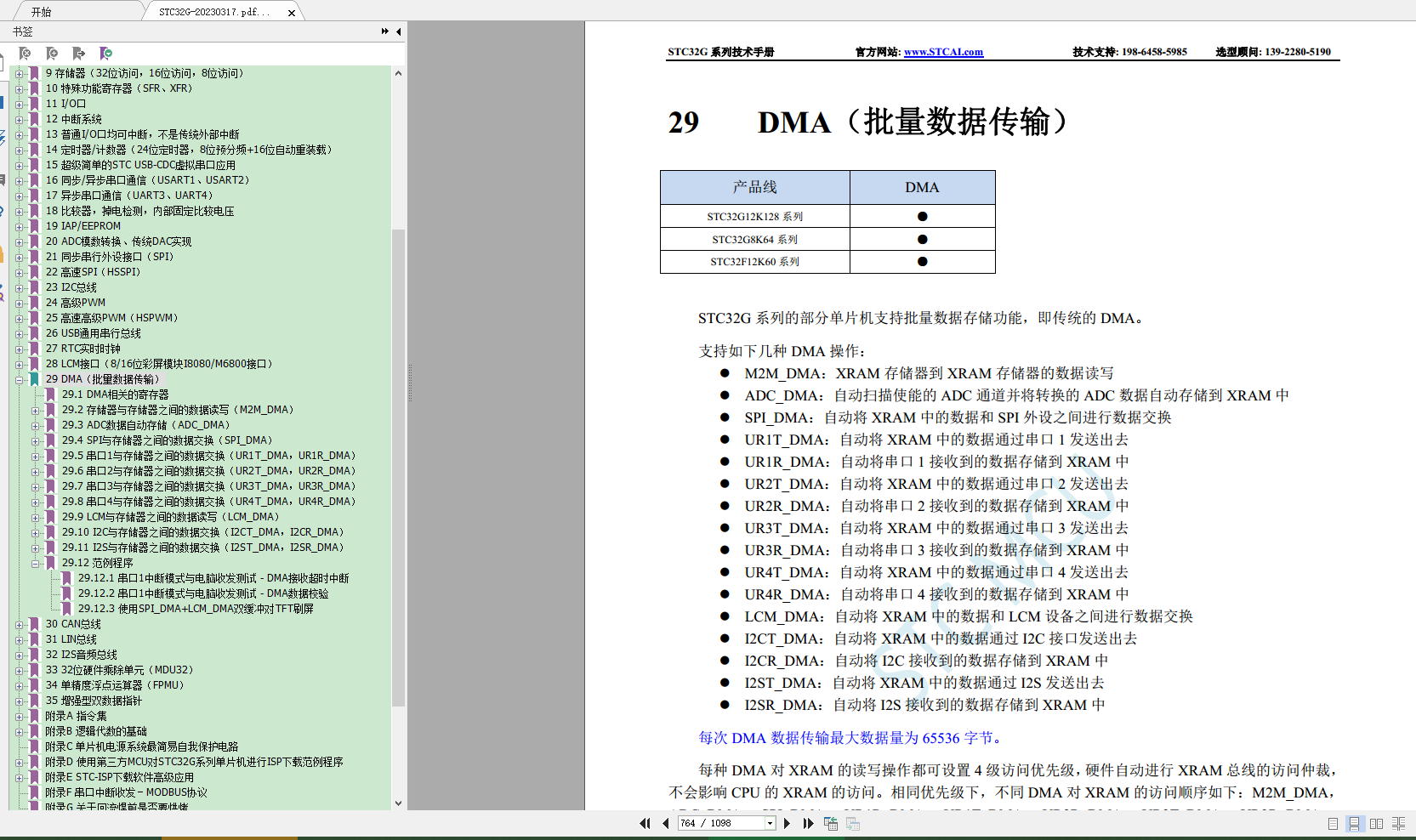Screen dimensions: 1416x840
Task: Click the bookmark panel scrollbar thumb
Action: point(398,468)
